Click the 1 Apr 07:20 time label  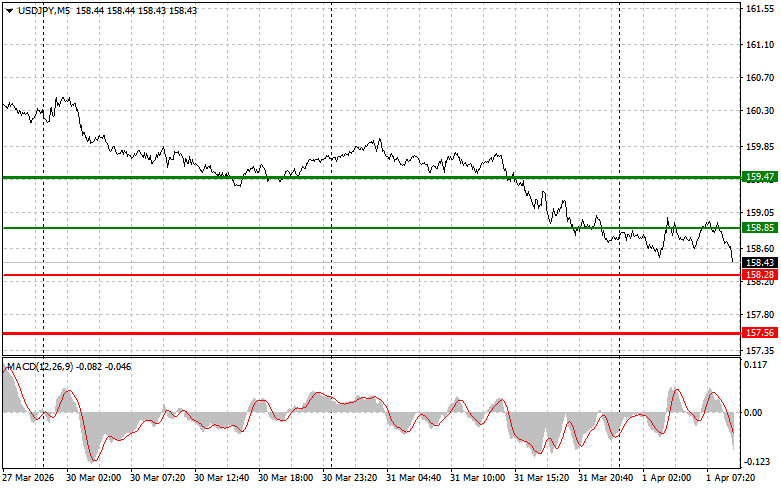[733, 479]
